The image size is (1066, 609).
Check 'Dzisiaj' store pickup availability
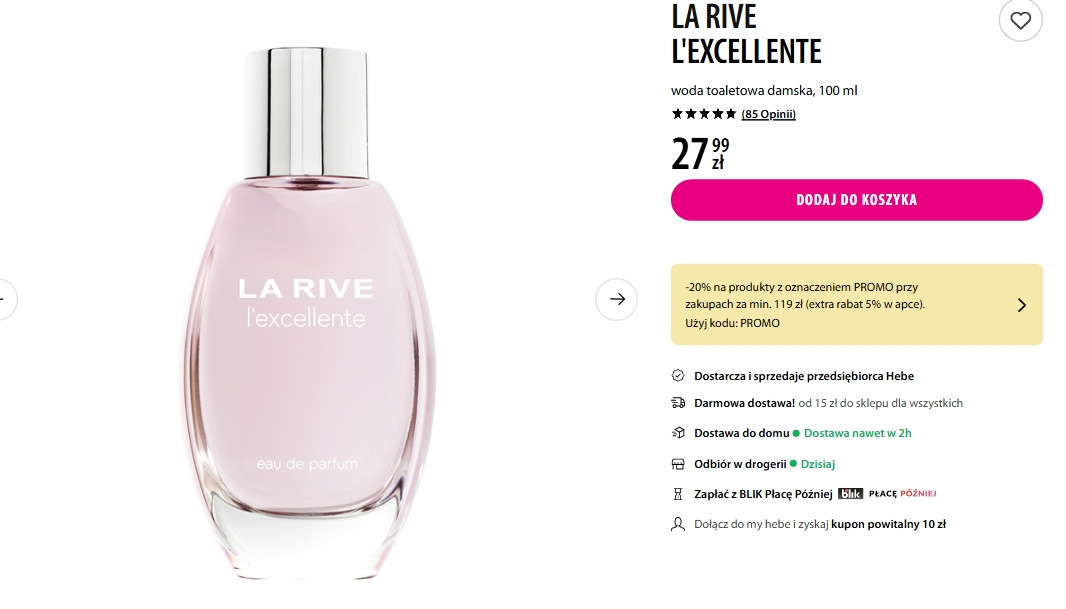(x=817, y=464)
